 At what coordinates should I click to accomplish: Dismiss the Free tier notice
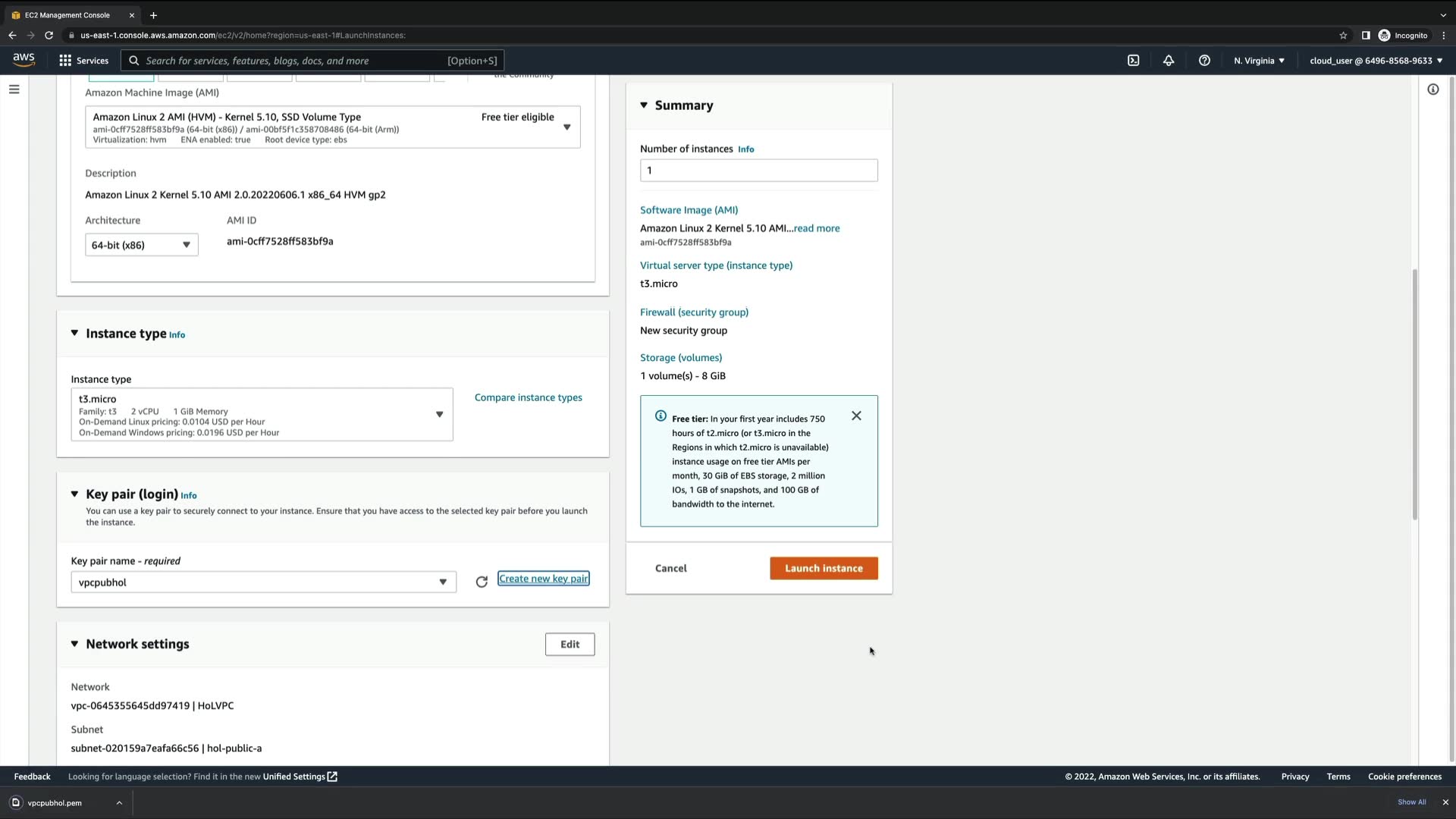coord(856,416)
